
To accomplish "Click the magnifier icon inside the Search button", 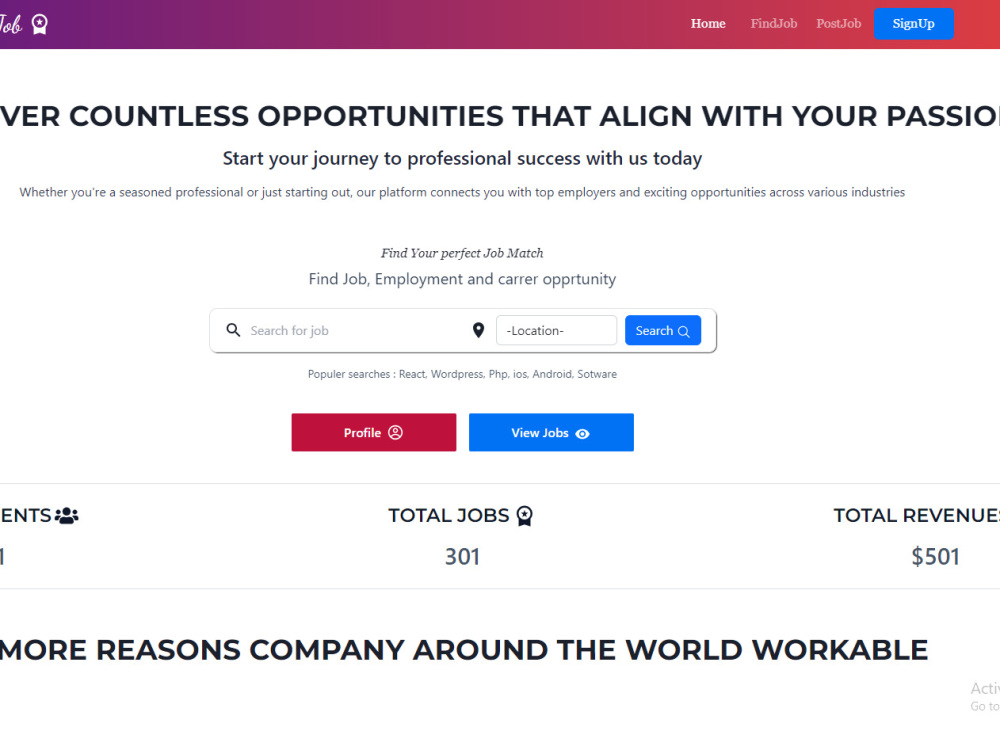I will 682,330.
